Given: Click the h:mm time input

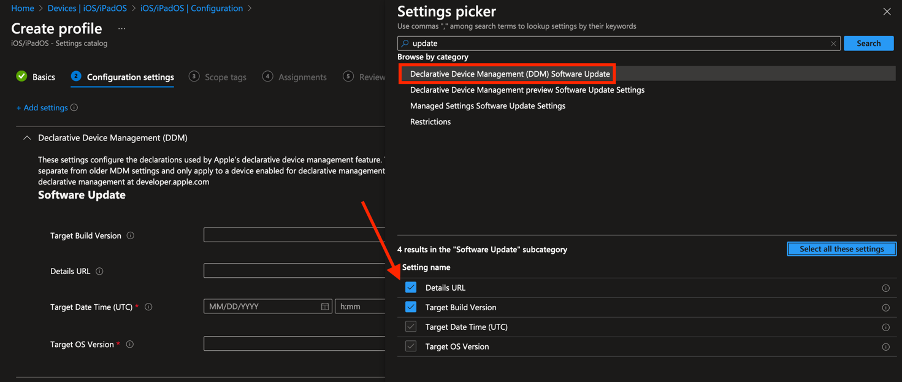Looking at the screenshot, I should tap(360, 307).
